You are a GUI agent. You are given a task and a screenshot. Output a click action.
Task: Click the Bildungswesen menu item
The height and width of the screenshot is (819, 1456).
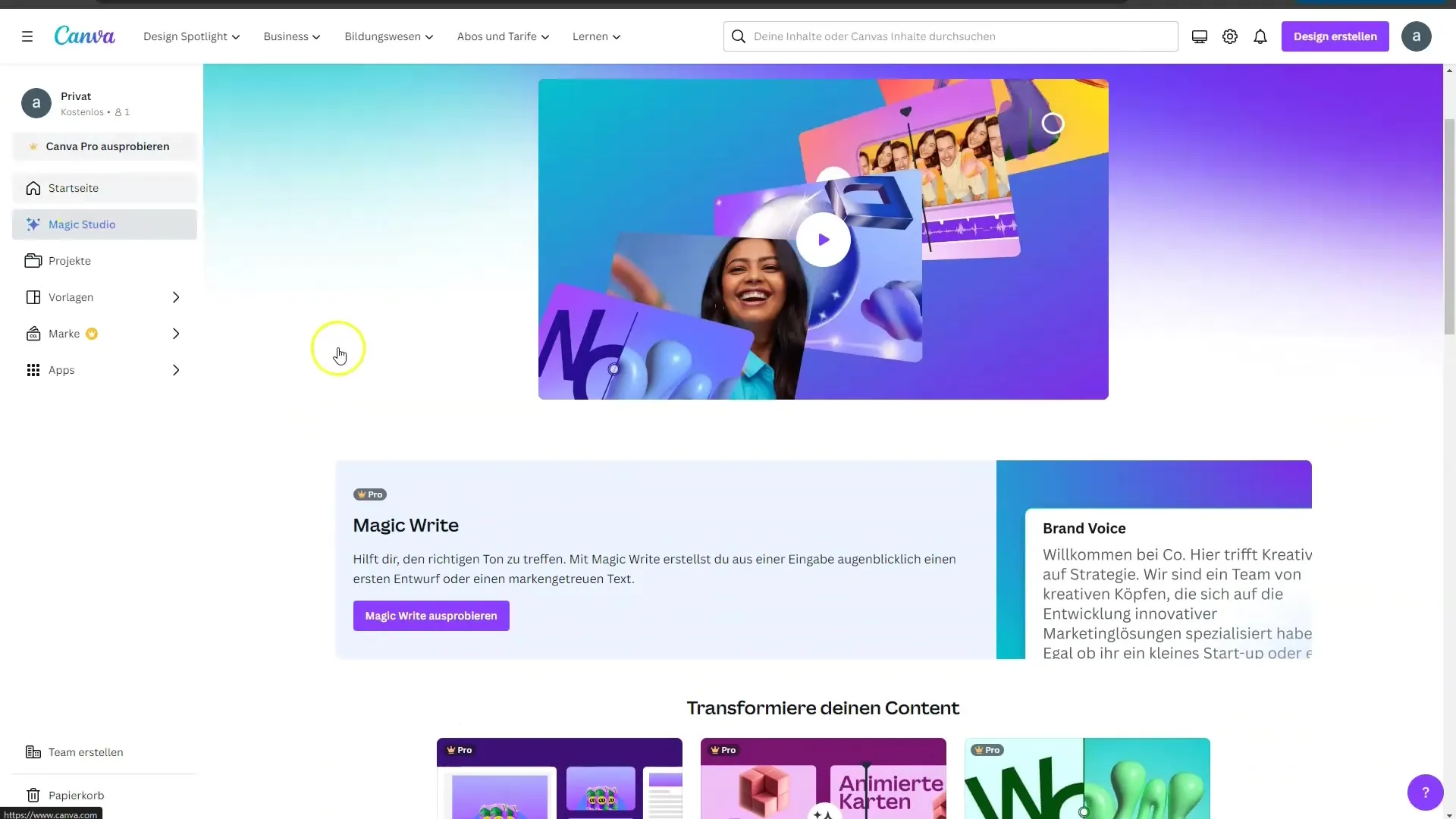coord(388,36)
